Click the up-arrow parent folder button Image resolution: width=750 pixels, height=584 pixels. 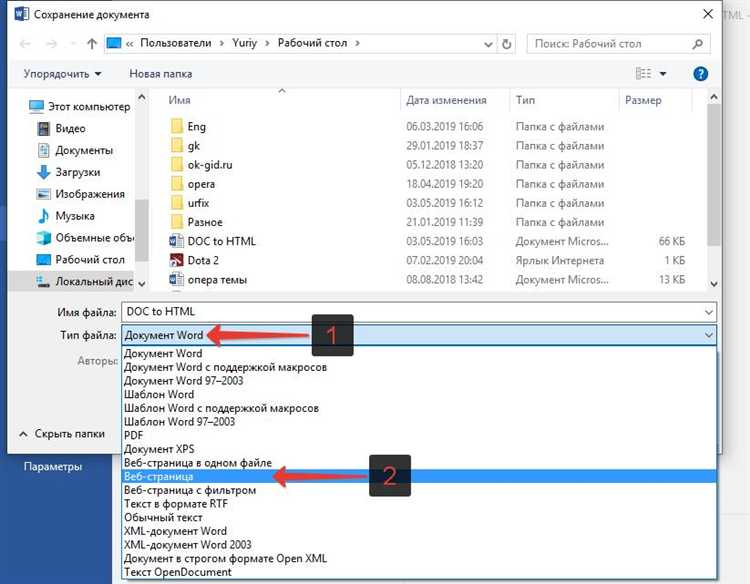92,44
